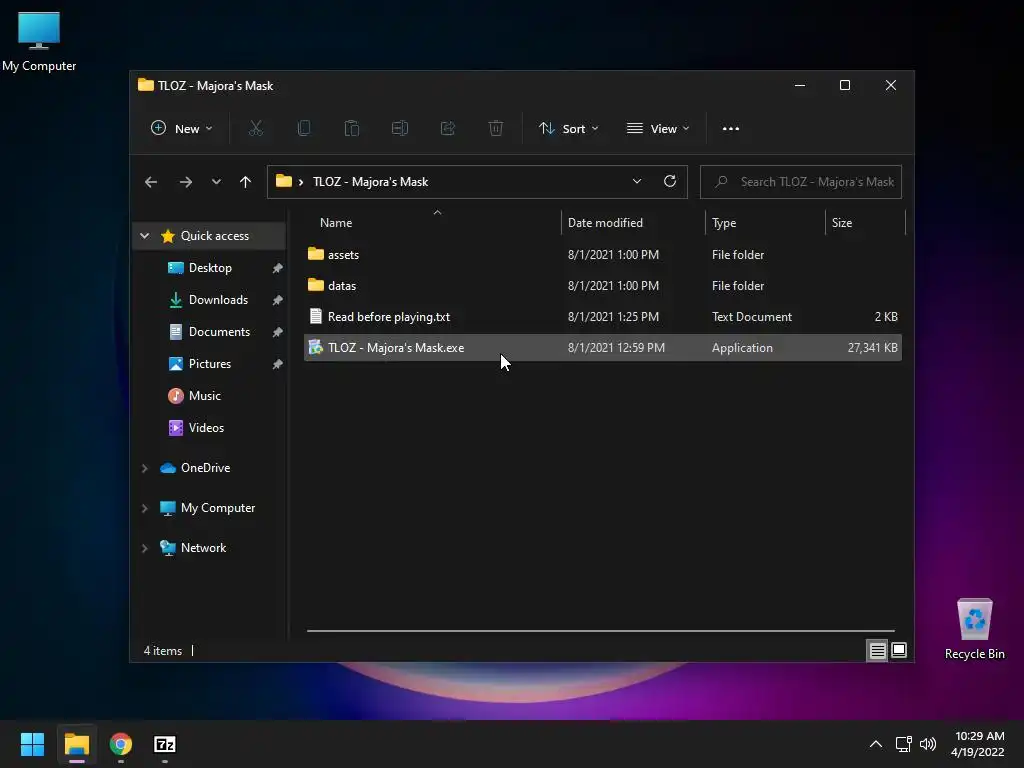Click the Delete trash icon in toolbar

coord(496,129)
